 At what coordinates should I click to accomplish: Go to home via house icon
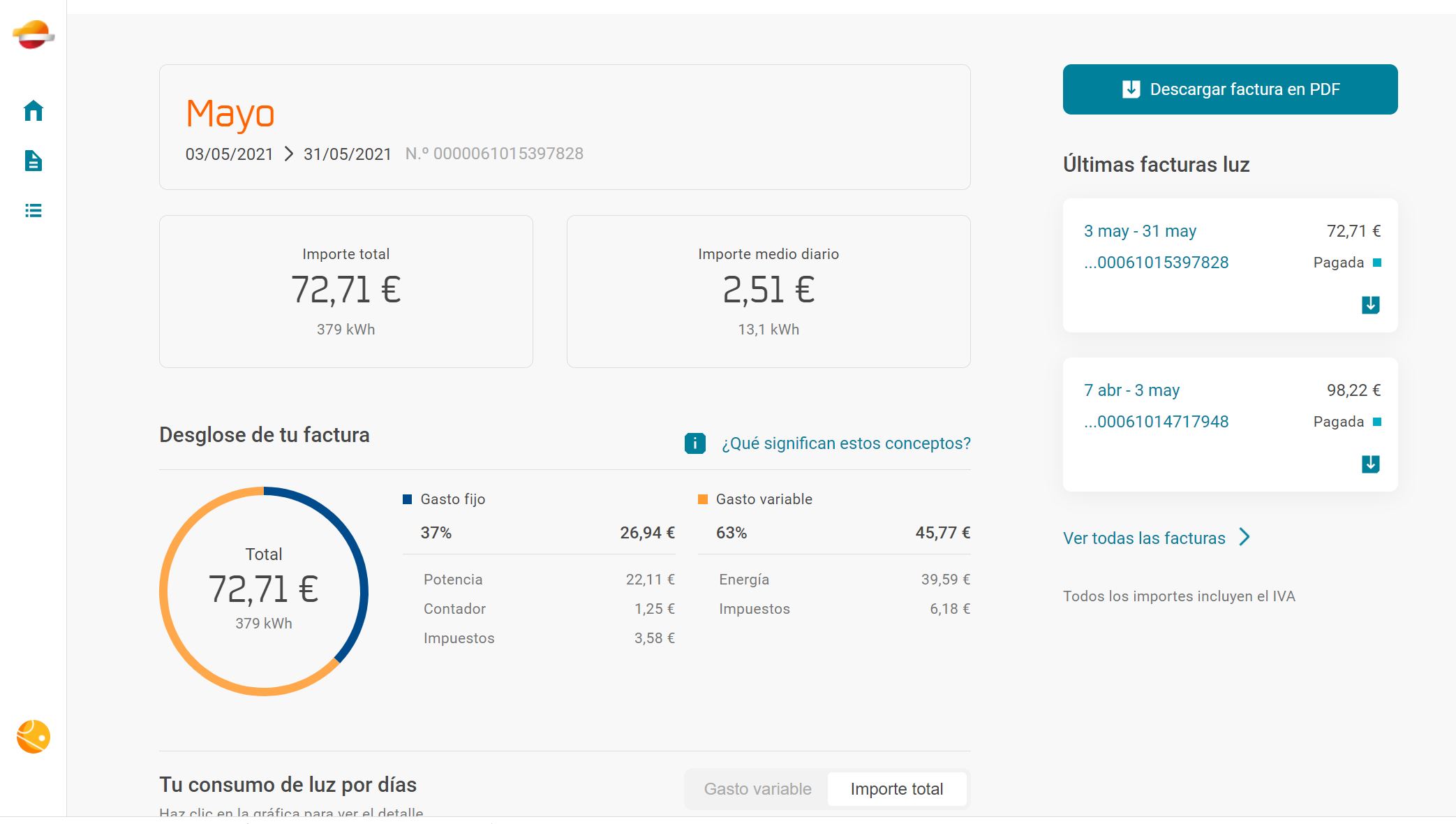tap(33, 111)
